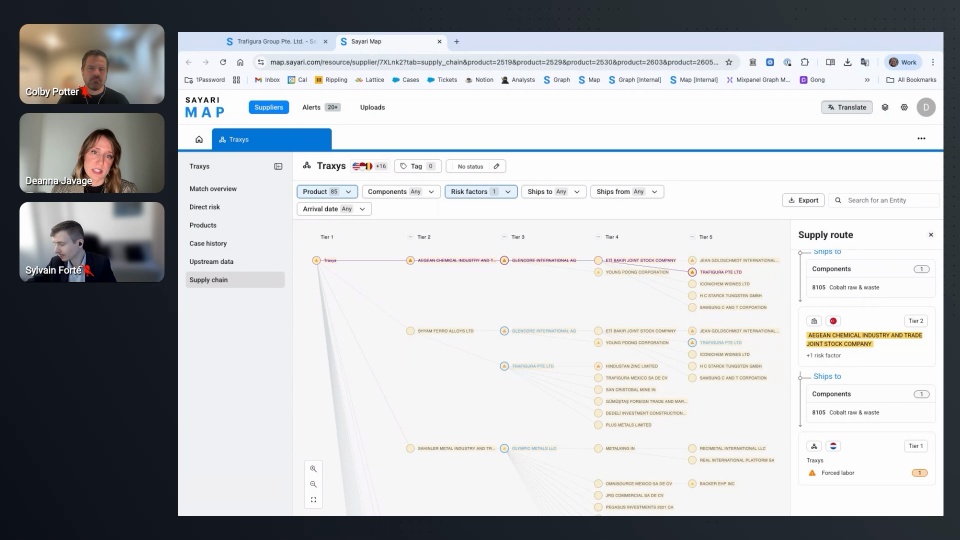Open the browser home page icon
The width and height of the screenshot is (960, 540).
coord(240,62)
